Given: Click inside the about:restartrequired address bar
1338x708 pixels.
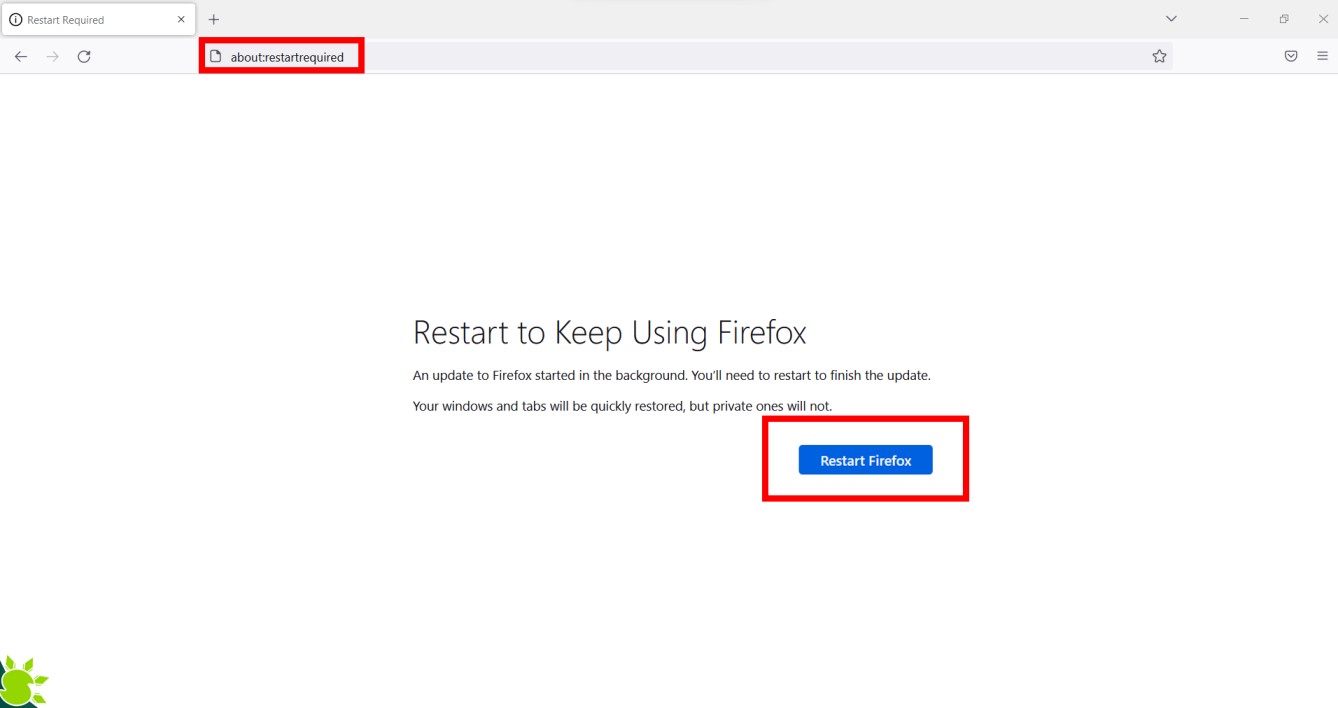Looking at the screenshot, I should (x=290, y=56).
